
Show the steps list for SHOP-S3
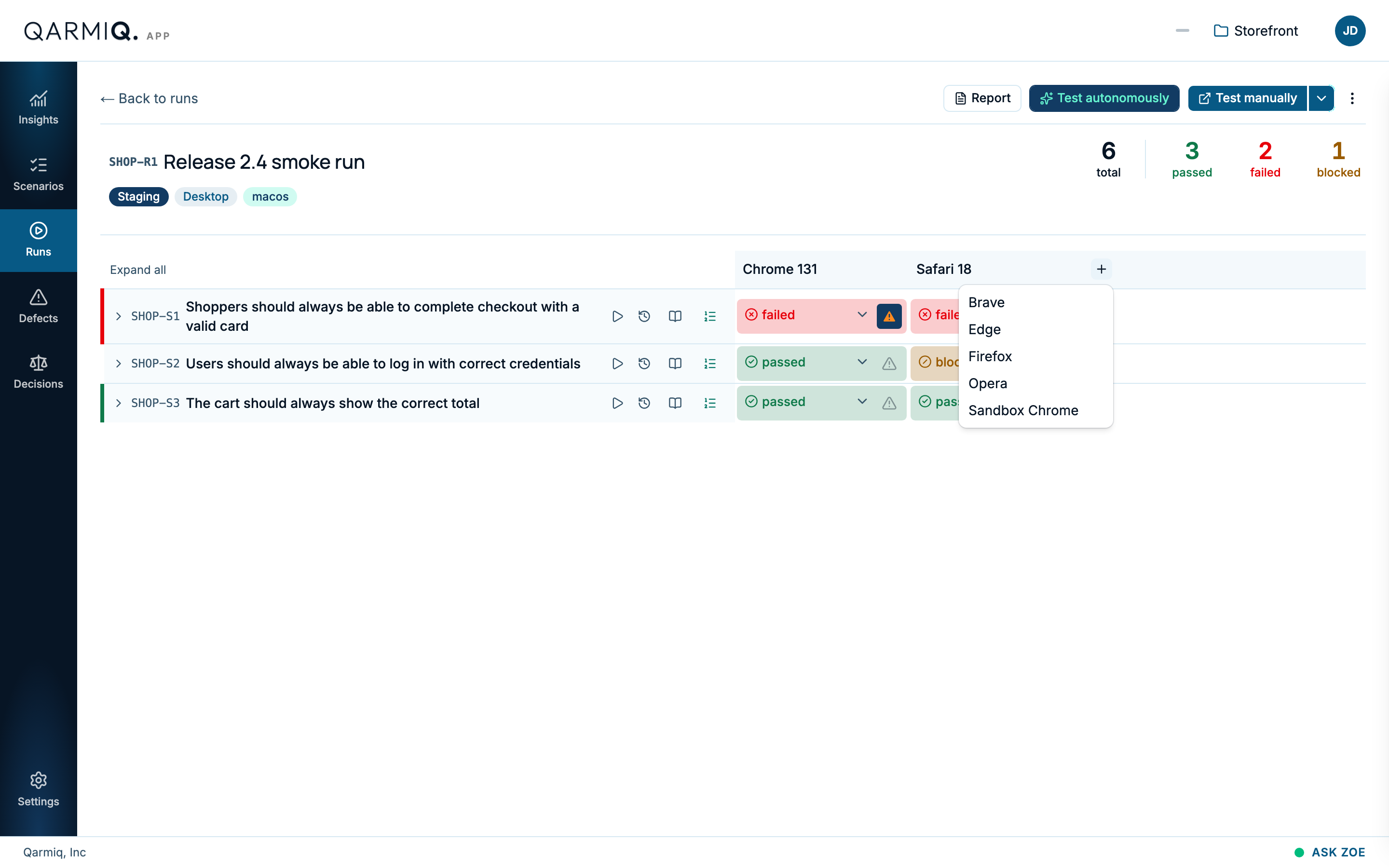(710, 403)
